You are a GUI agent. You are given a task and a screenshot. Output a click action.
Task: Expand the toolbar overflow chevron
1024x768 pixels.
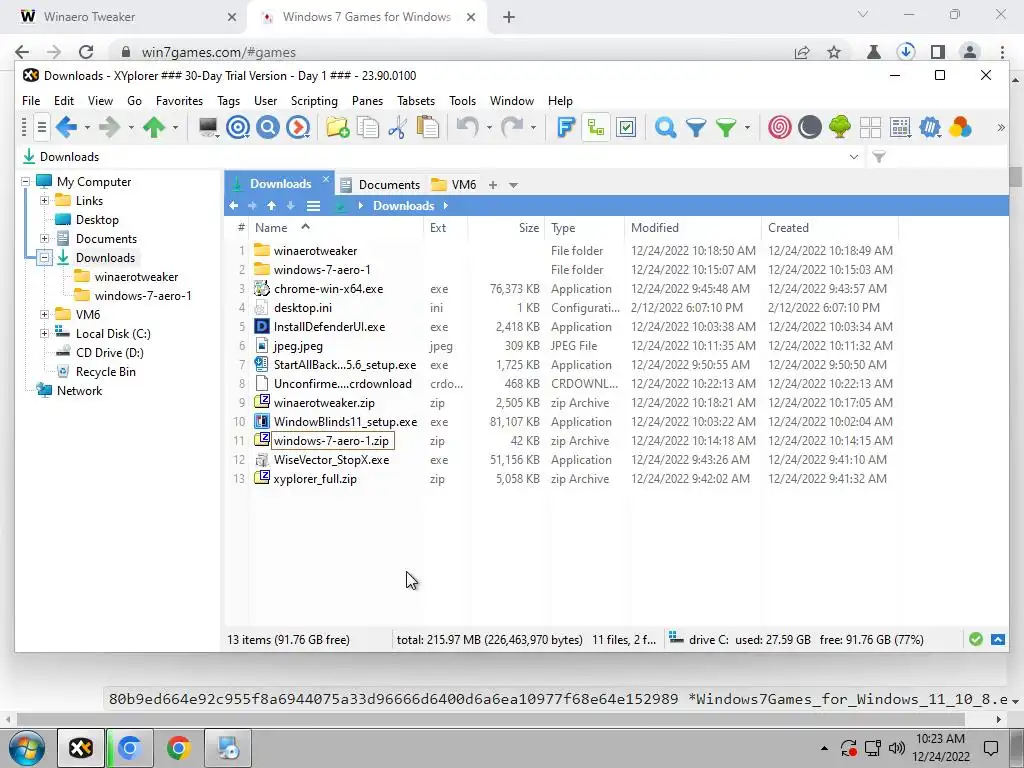[x=1000, y=127]
